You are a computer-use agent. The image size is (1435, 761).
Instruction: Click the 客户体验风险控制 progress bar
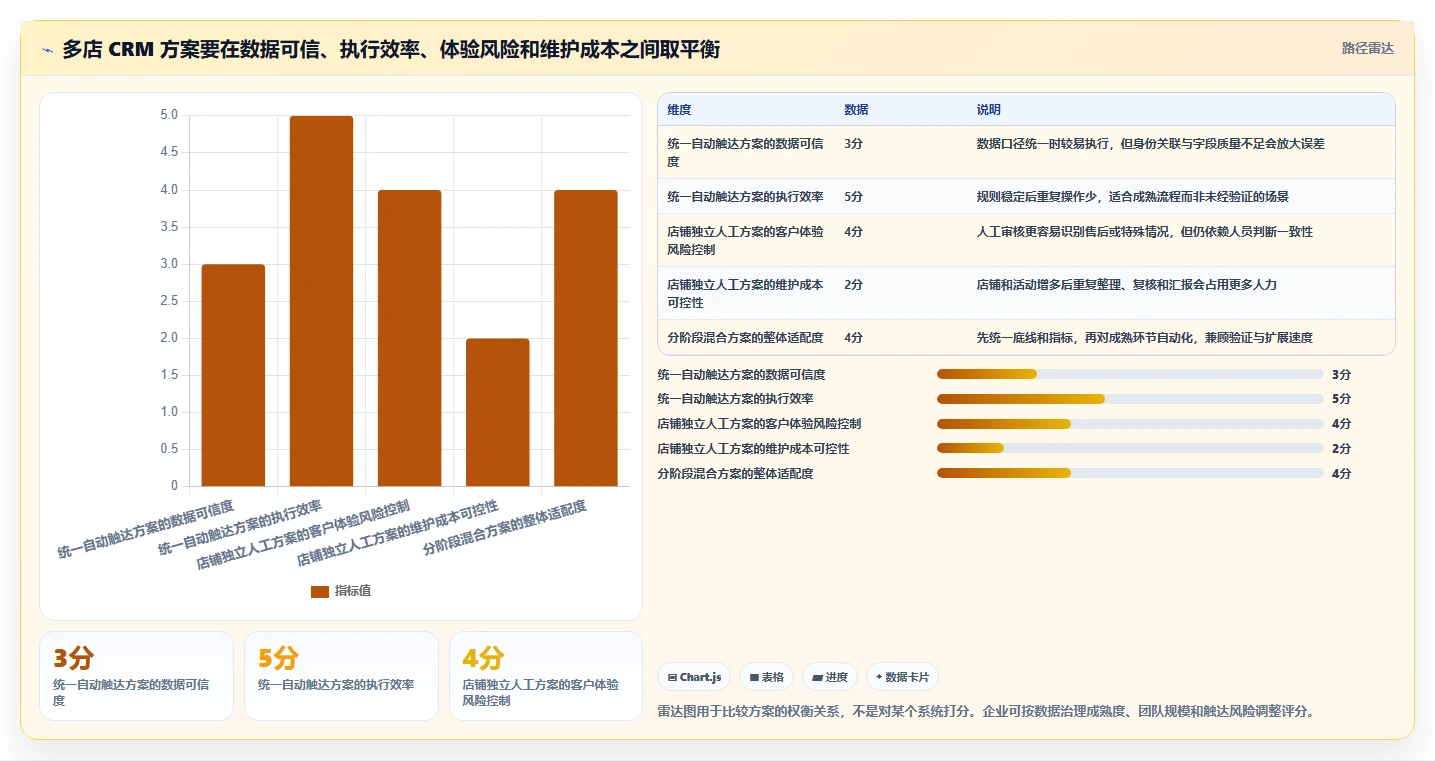coord(1130,424)
